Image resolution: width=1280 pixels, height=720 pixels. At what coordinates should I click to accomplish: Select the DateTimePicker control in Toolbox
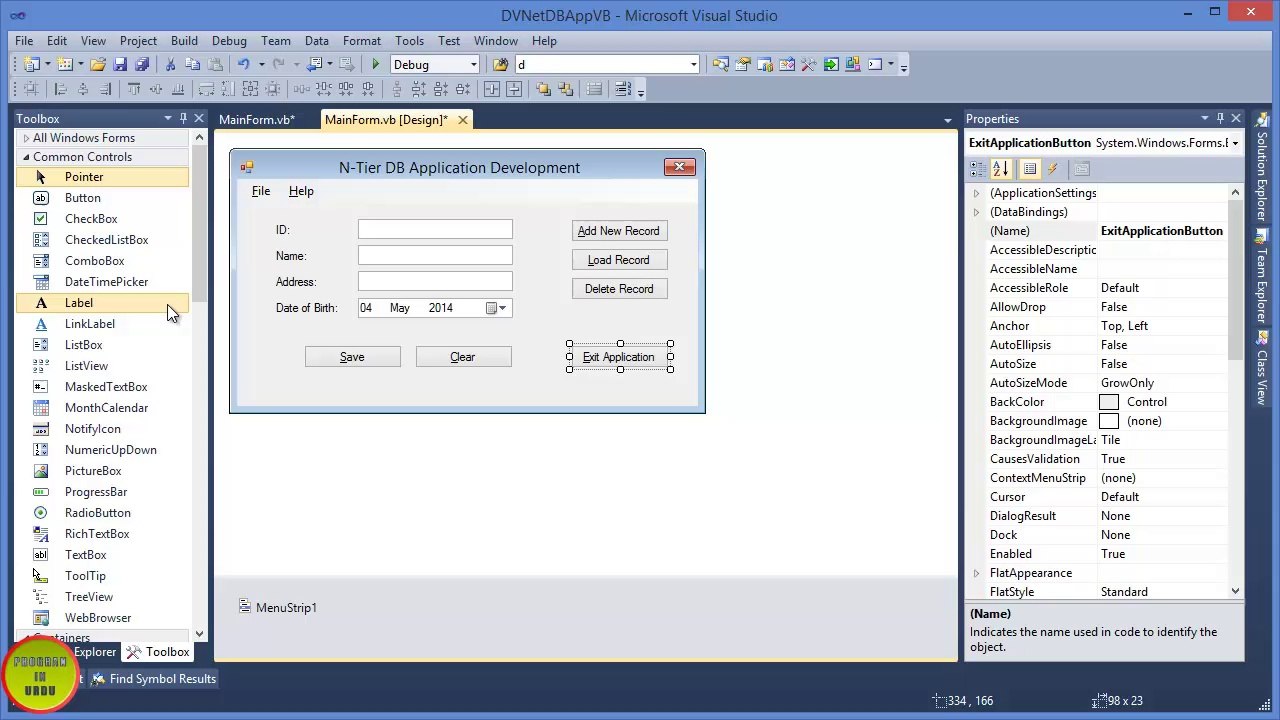[x=102, y=282]
